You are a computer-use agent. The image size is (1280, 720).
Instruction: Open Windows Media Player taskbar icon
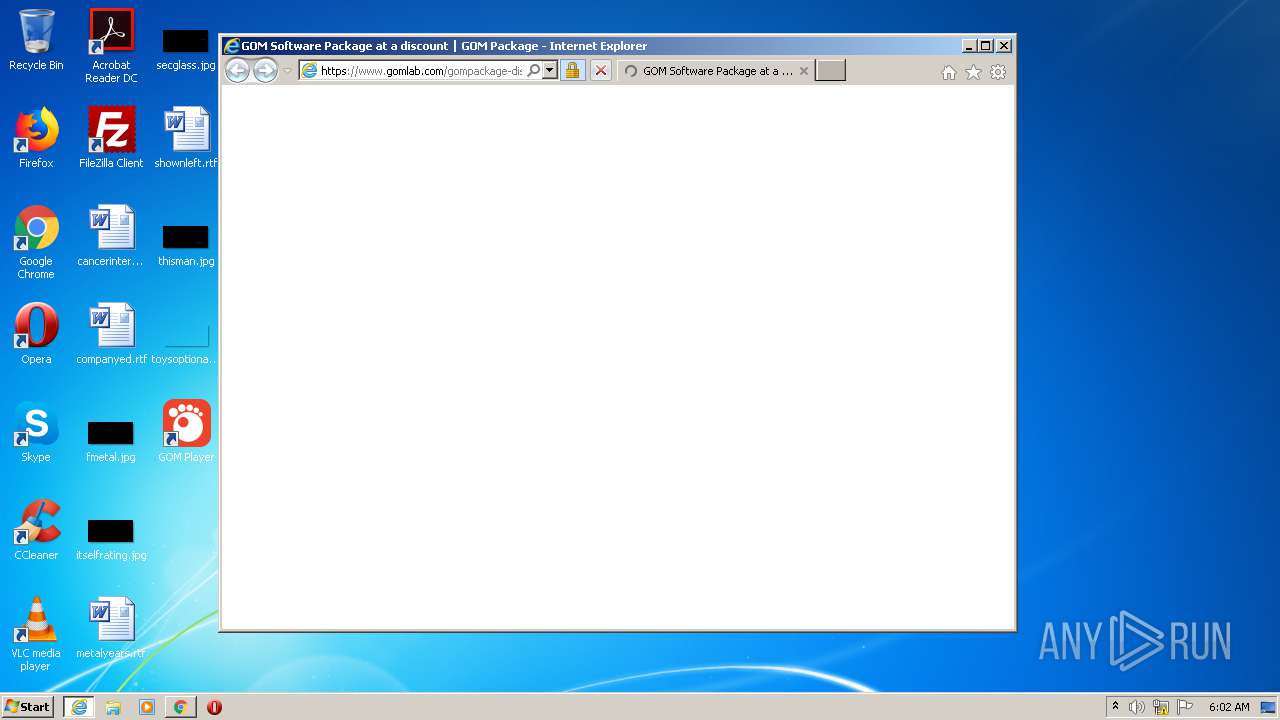(147, 707)
